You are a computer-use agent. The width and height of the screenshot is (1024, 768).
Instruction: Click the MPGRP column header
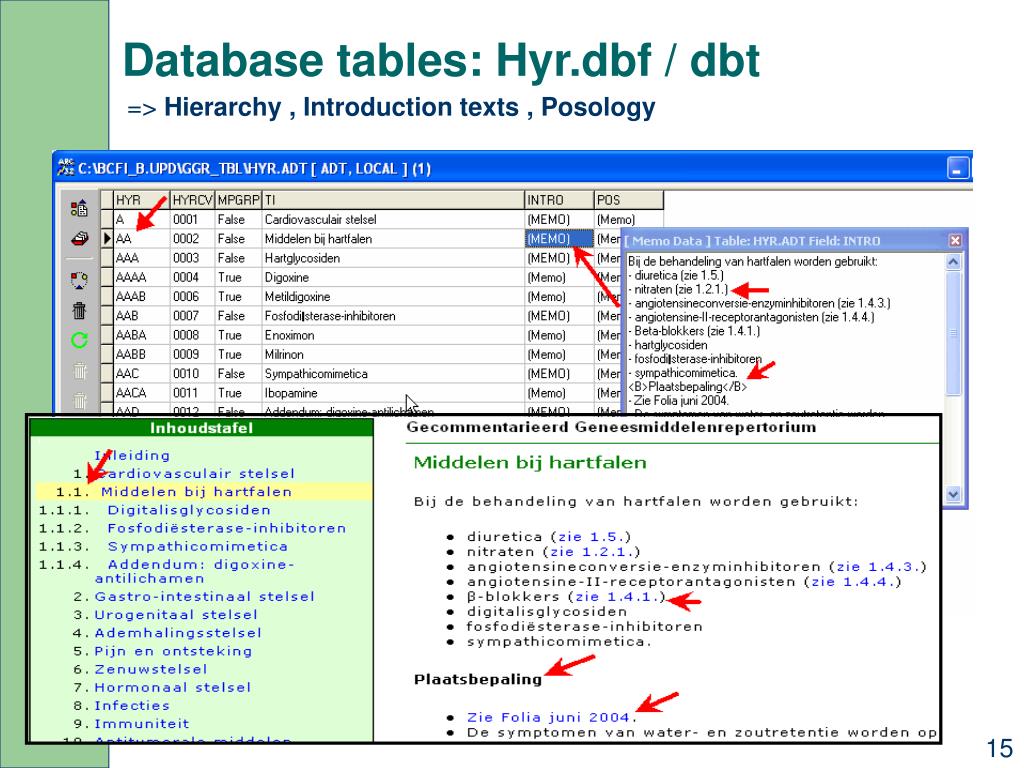(x=238, y=200)
